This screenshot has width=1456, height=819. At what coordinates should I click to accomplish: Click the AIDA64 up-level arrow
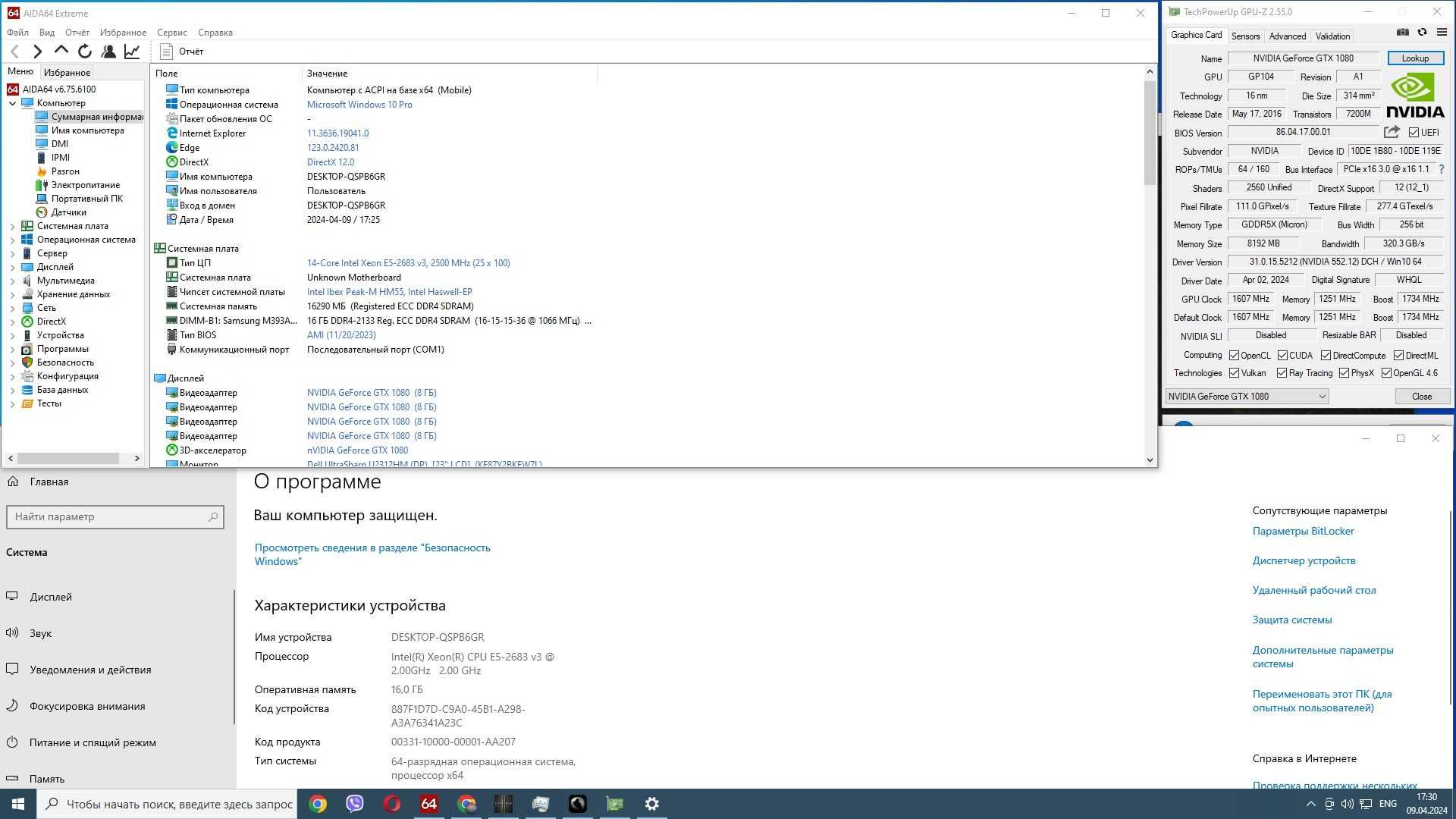pos(61,51)
